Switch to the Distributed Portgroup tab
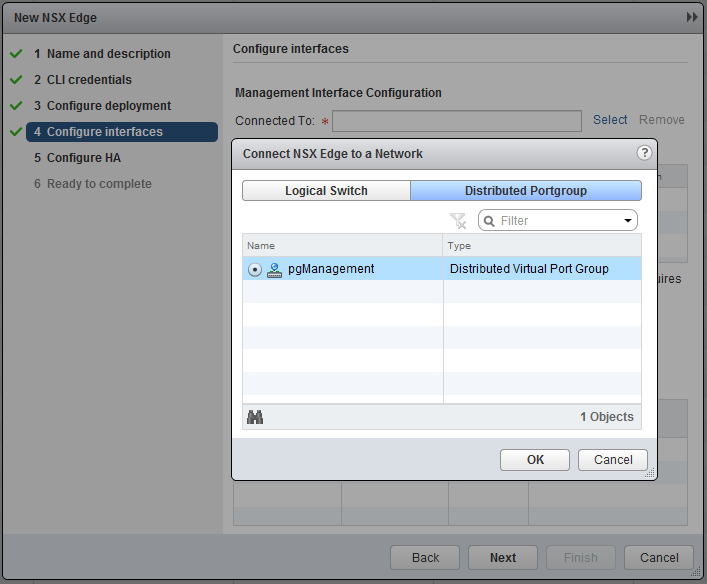The image size is (707, 584). (x=526, y=191)
